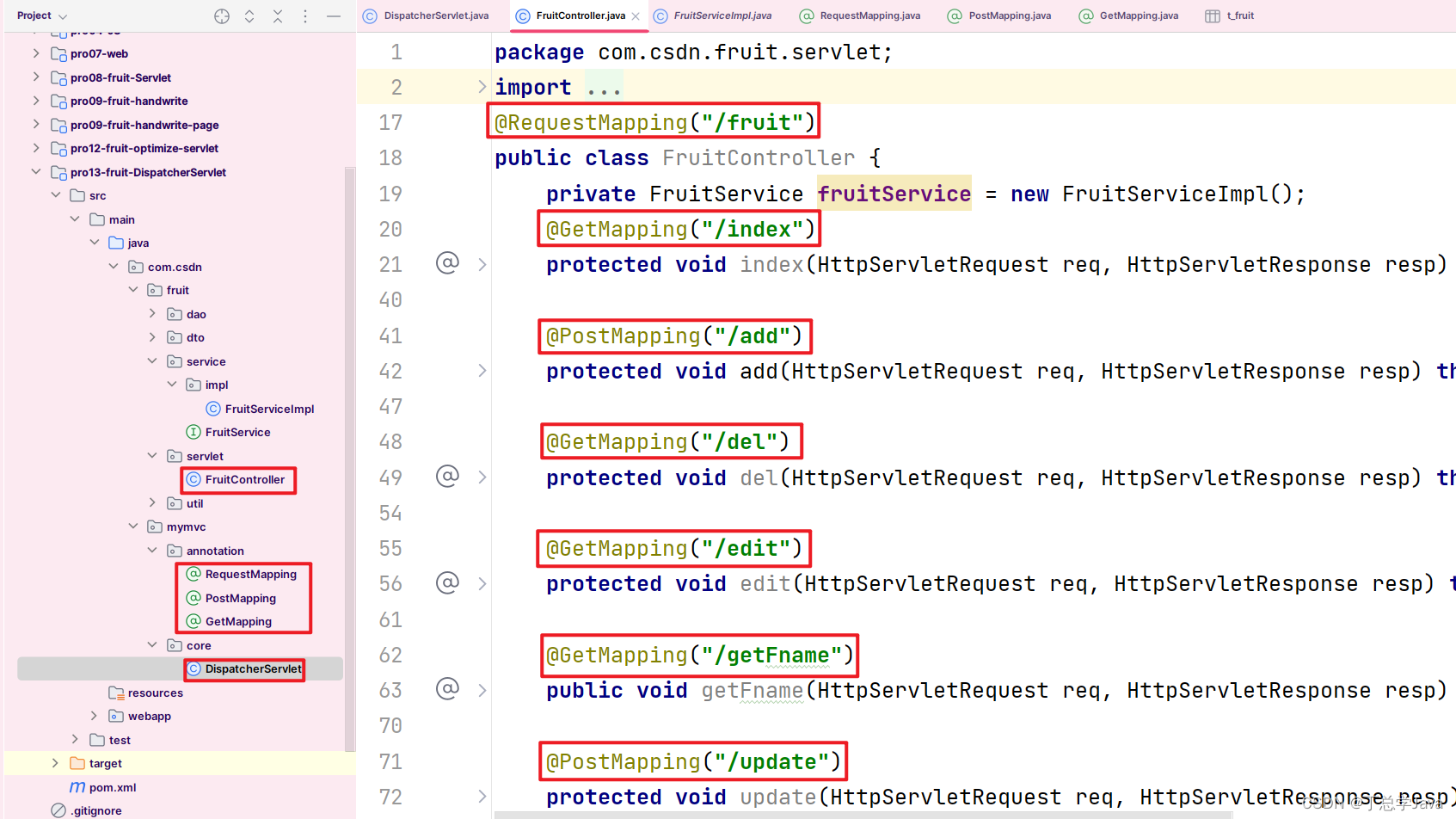1456x819 pixels.
Task: Click the annotation gutter icon beside line 21
Action: (x=447, y=263)
